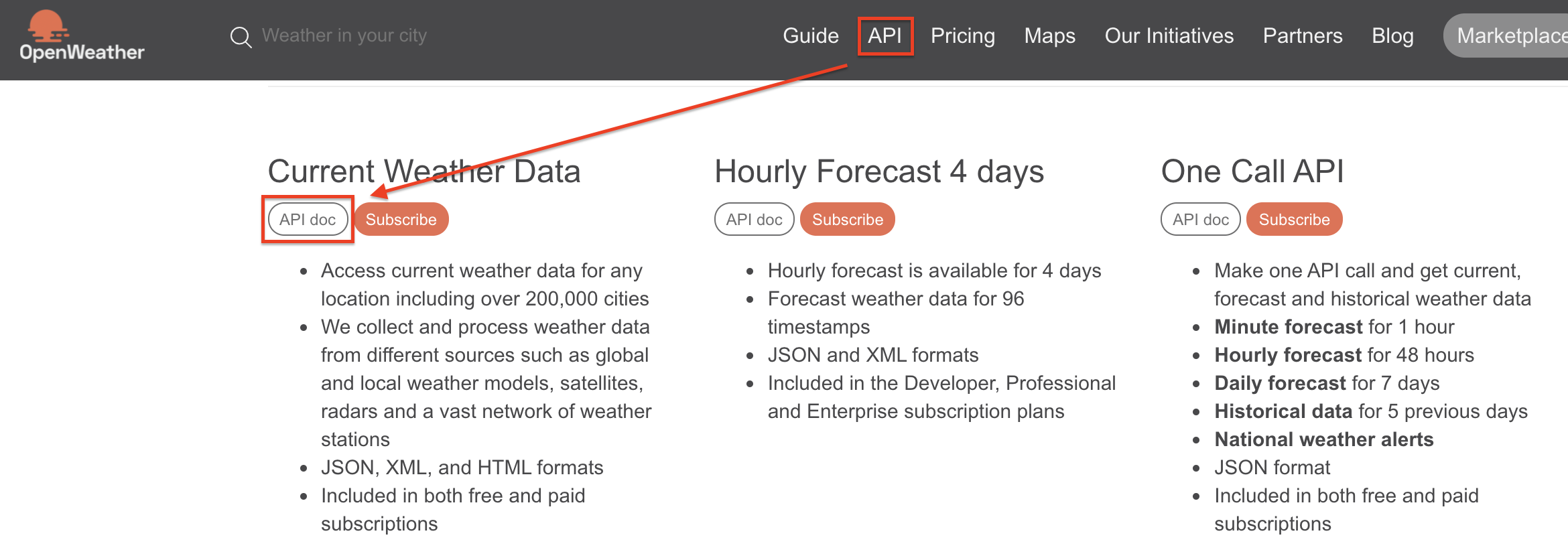
Task: Click 'National weather alerts' text
Action: [1324, 439]
